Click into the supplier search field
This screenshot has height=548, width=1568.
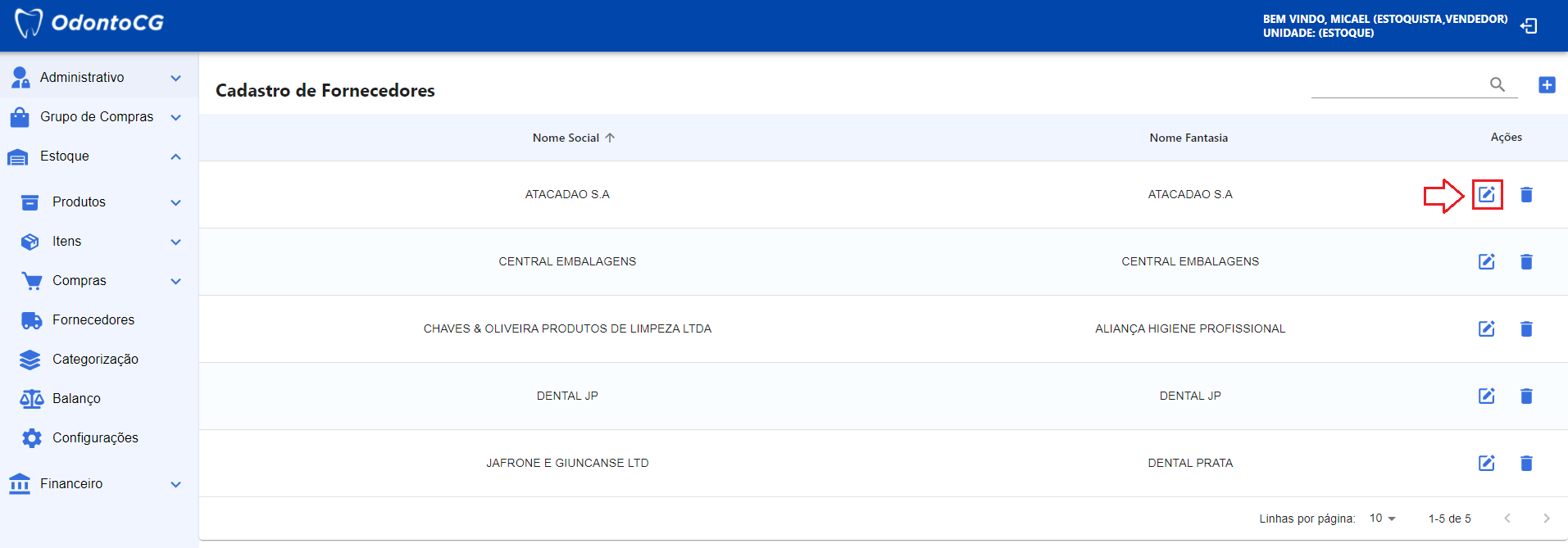[x=1398, y=85]
